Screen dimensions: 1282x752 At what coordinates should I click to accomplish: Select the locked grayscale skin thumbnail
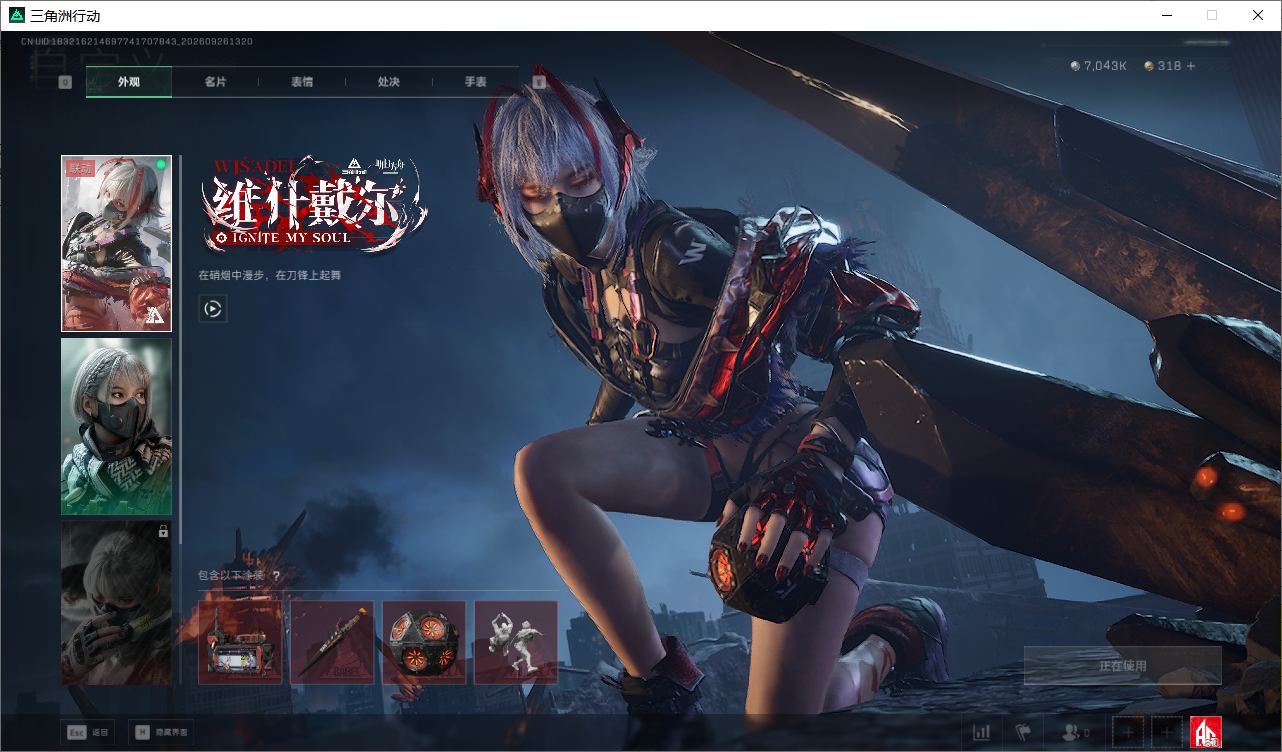tap(116, 602)
